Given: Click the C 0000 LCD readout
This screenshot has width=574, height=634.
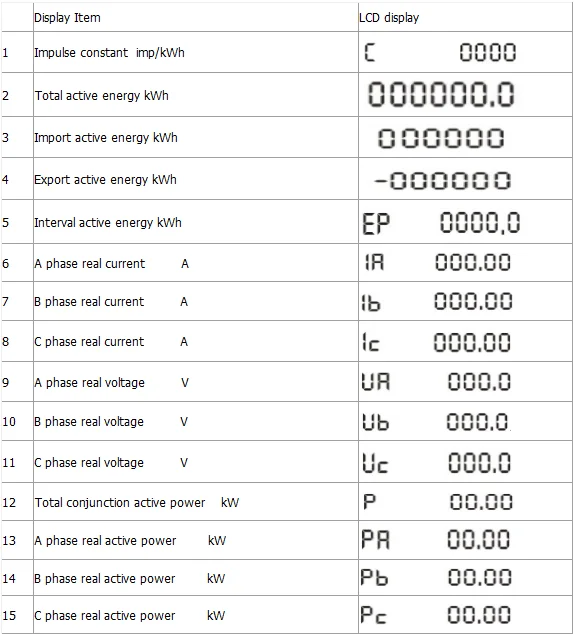Looking at the screenshot, I should coord(440,53).
